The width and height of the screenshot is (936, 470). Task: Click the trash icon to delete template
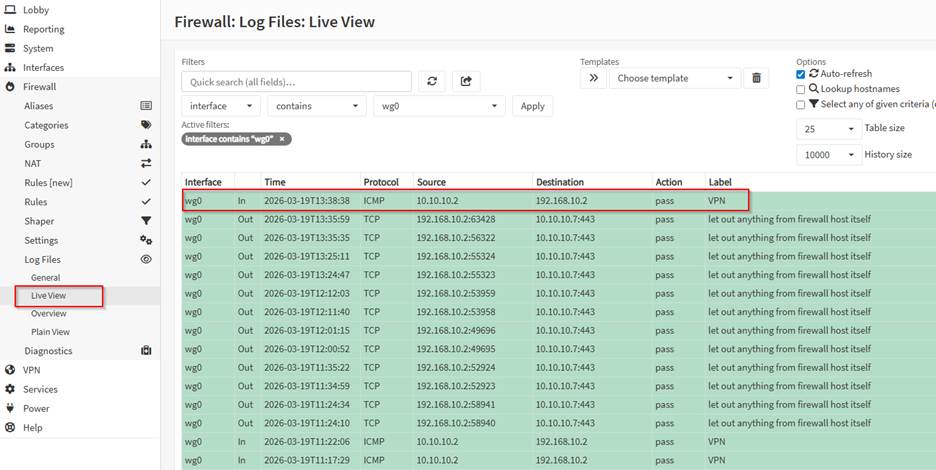(x=757, y=78)
